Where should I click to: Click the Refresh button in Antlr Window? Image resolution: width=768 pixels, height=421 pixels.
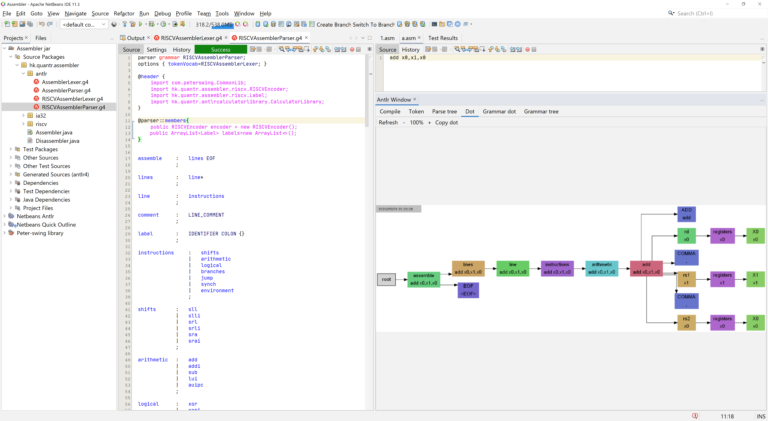(x=388, y=122)
